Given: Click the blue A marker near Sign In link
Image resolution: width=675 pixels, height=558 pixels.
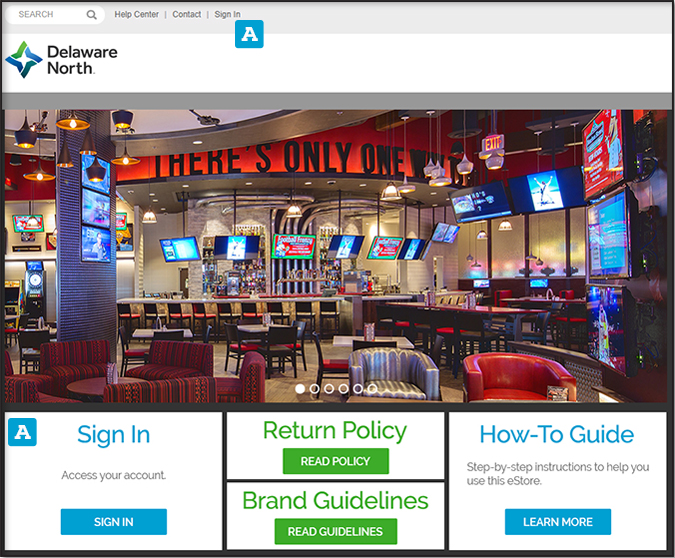Looking at the screenshot, I should tap(249, 34).
